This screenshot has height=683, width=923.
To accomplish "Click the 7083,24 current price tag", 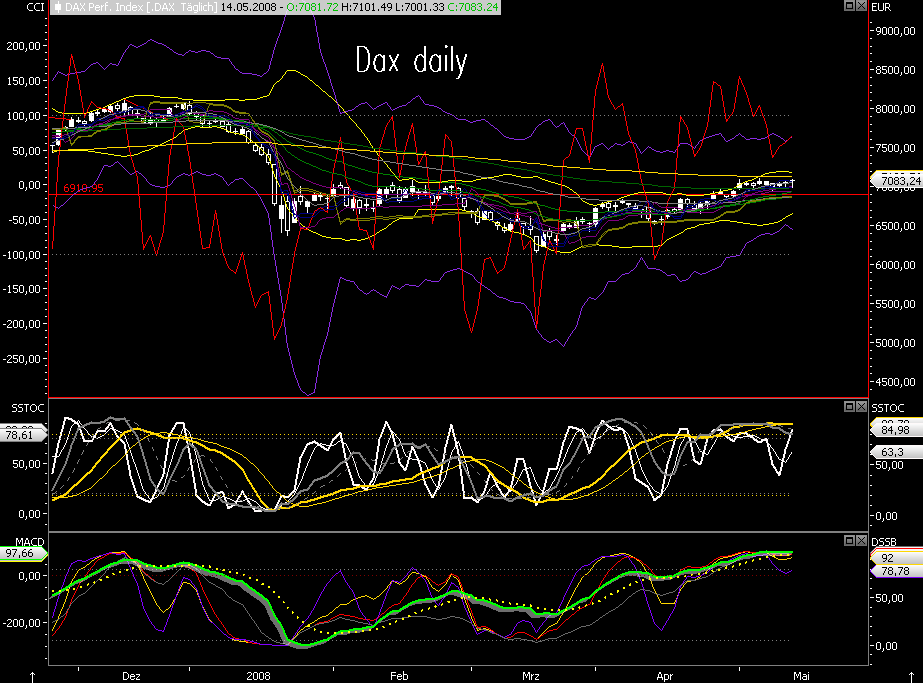I will click(x=897, y=180).
